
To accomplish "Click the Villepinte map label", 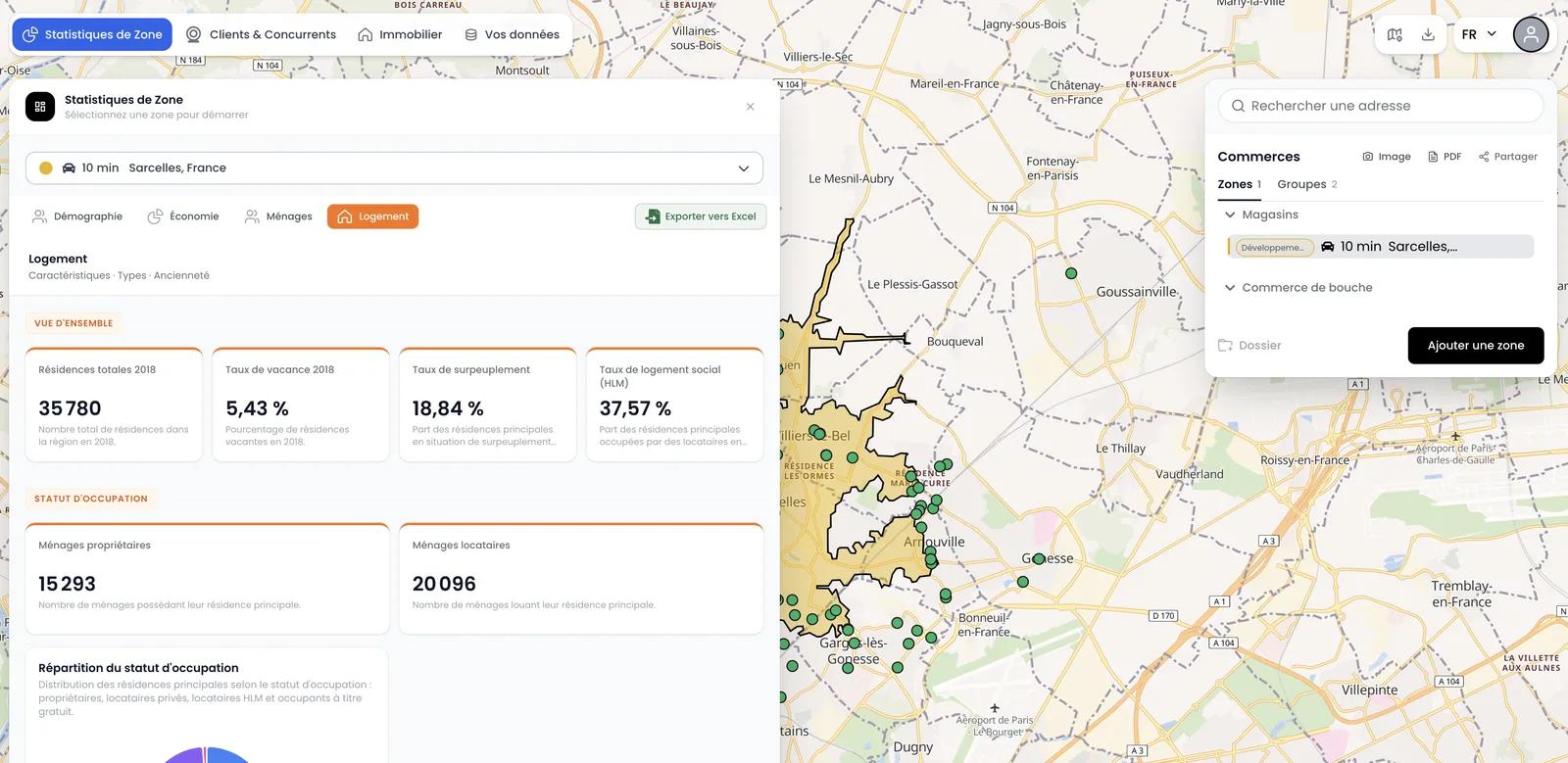I will 1370,691.
